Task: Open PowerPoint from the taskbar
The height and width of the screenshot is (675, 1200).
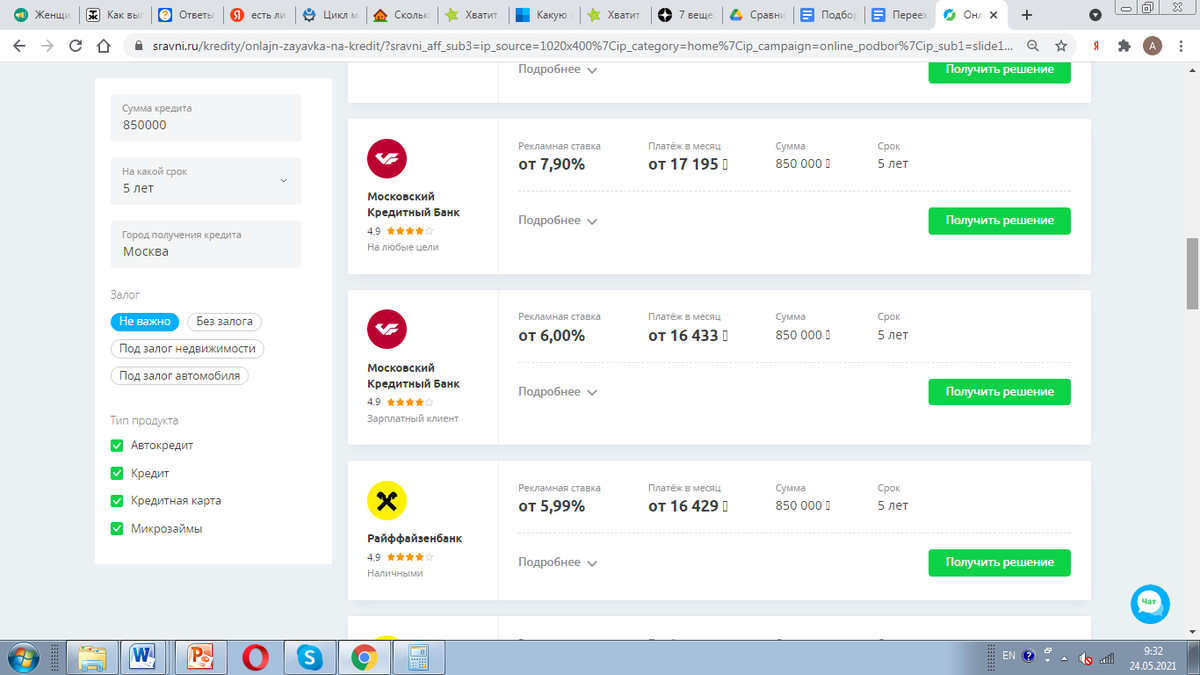Action: pyautogui.click(x=200, y=657)
